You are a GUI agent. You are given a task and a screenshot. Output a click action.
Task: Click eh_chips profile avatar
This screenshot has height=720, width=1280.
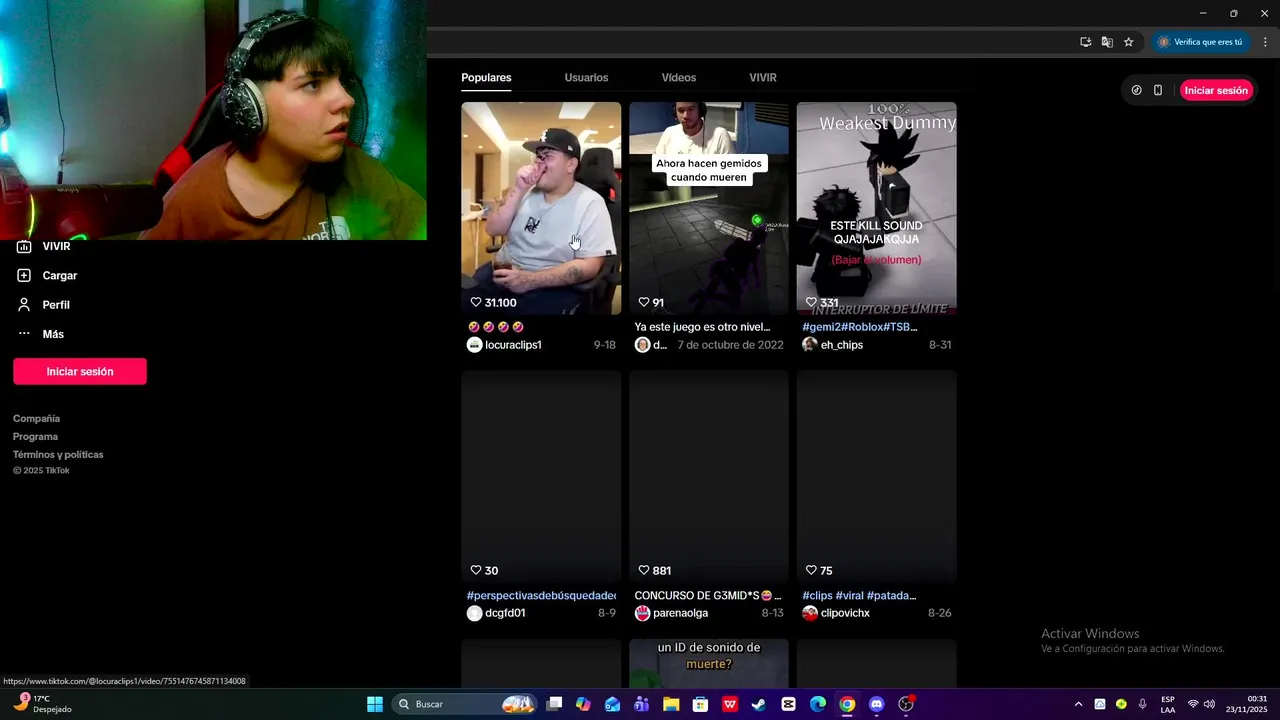pos(810,345)
